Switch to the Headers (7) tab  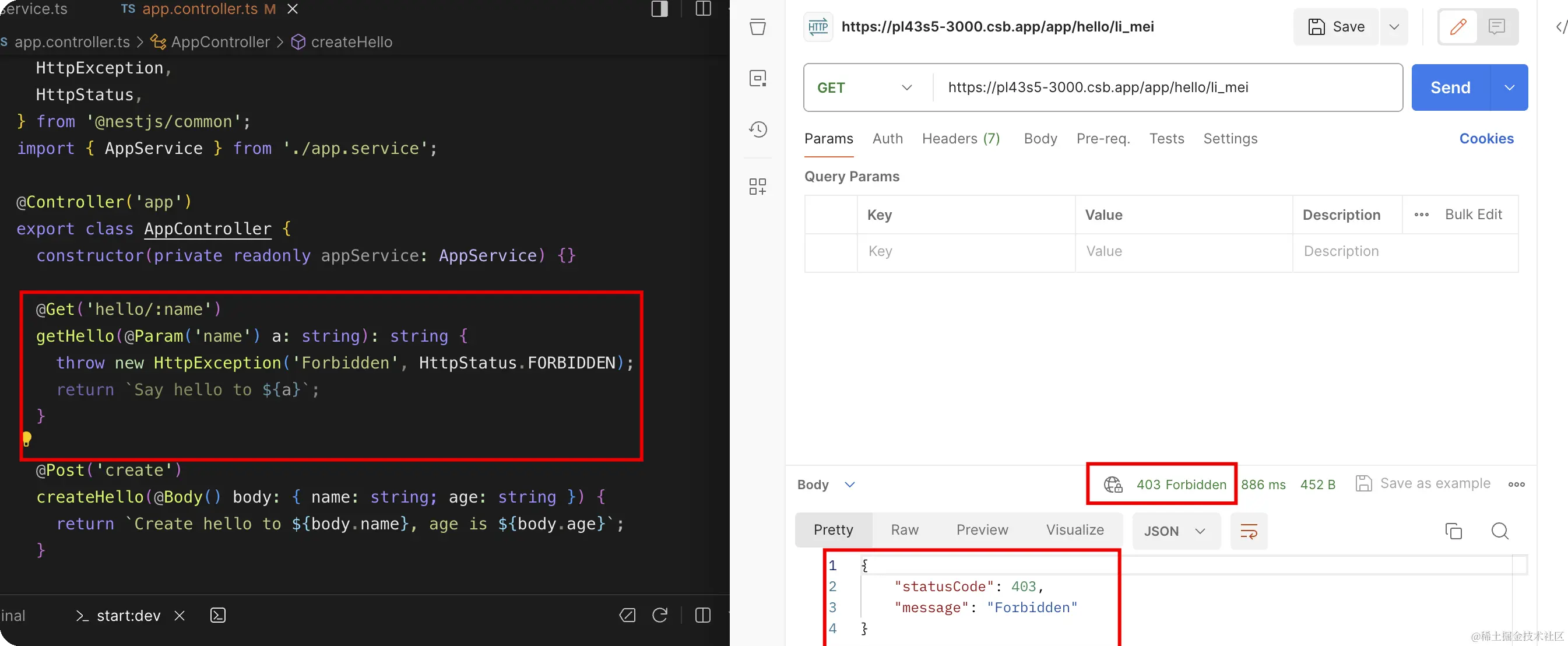pyautogui.click(x=961, y=139)
